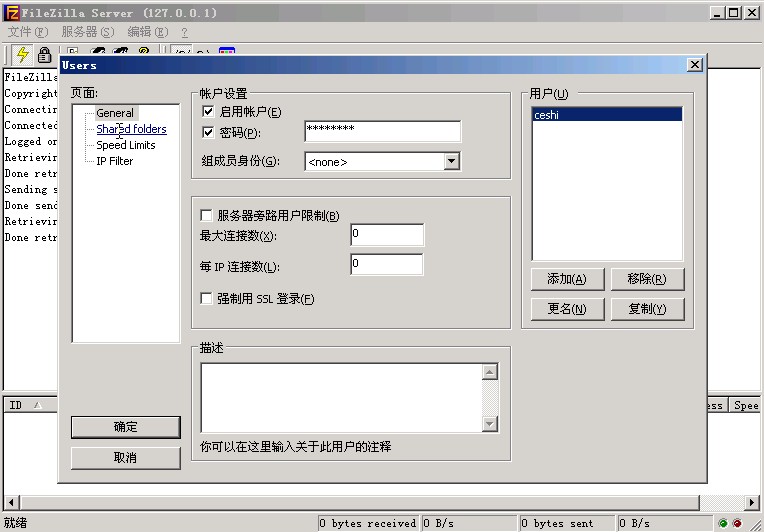
Task: Click main window horizontal scrollbar left arrow
Action: [x=11, y=502]
